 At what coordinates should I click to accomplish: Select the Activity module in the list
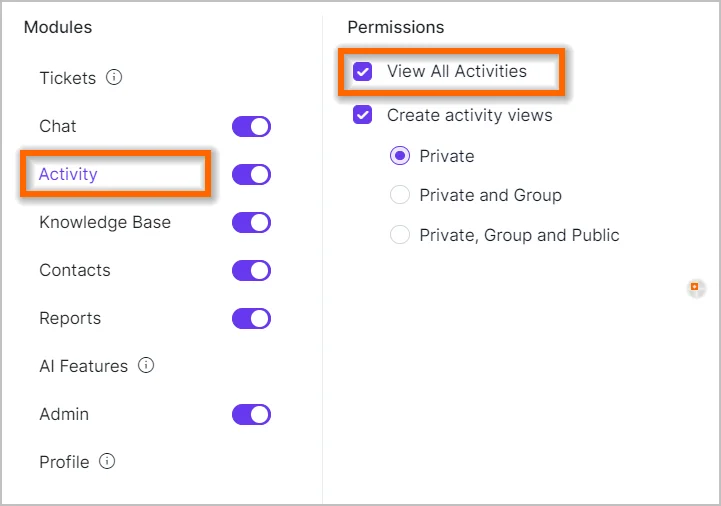68,174
